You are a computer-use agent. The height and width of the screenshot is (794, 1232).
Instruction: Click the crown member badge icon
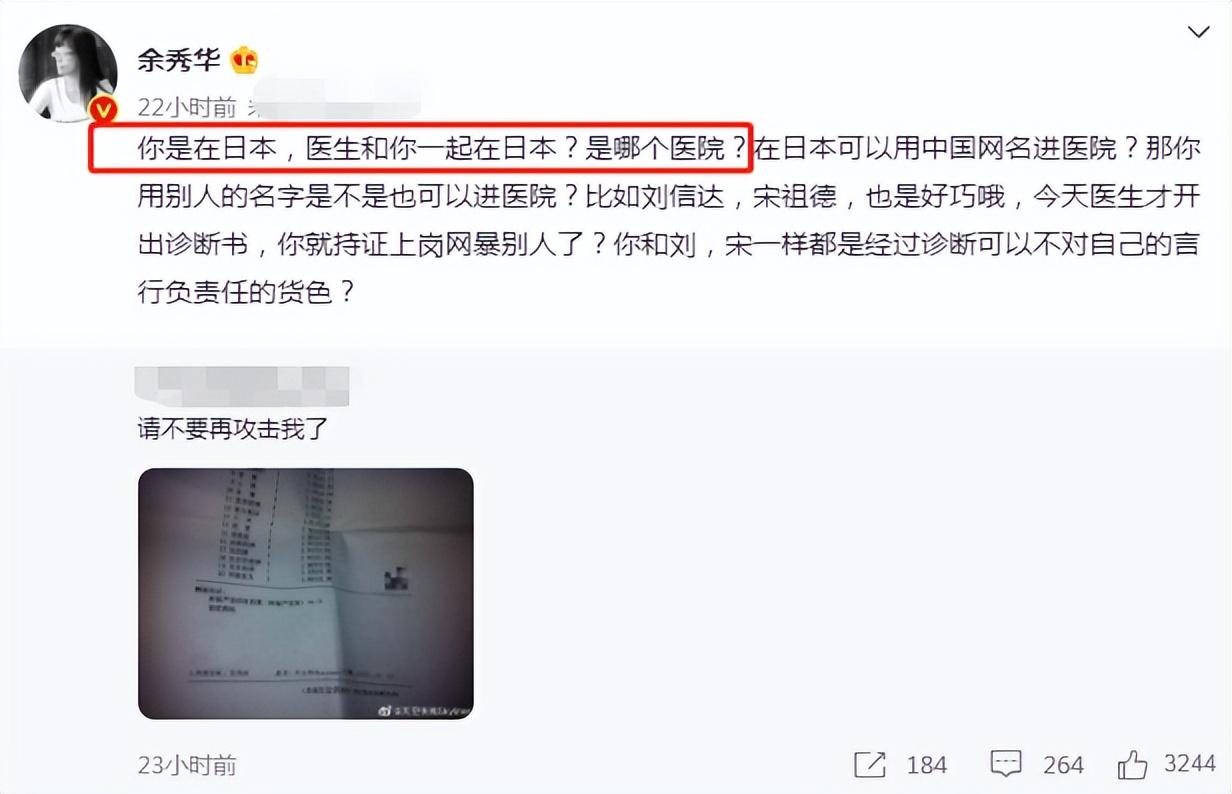pos(245,61)
